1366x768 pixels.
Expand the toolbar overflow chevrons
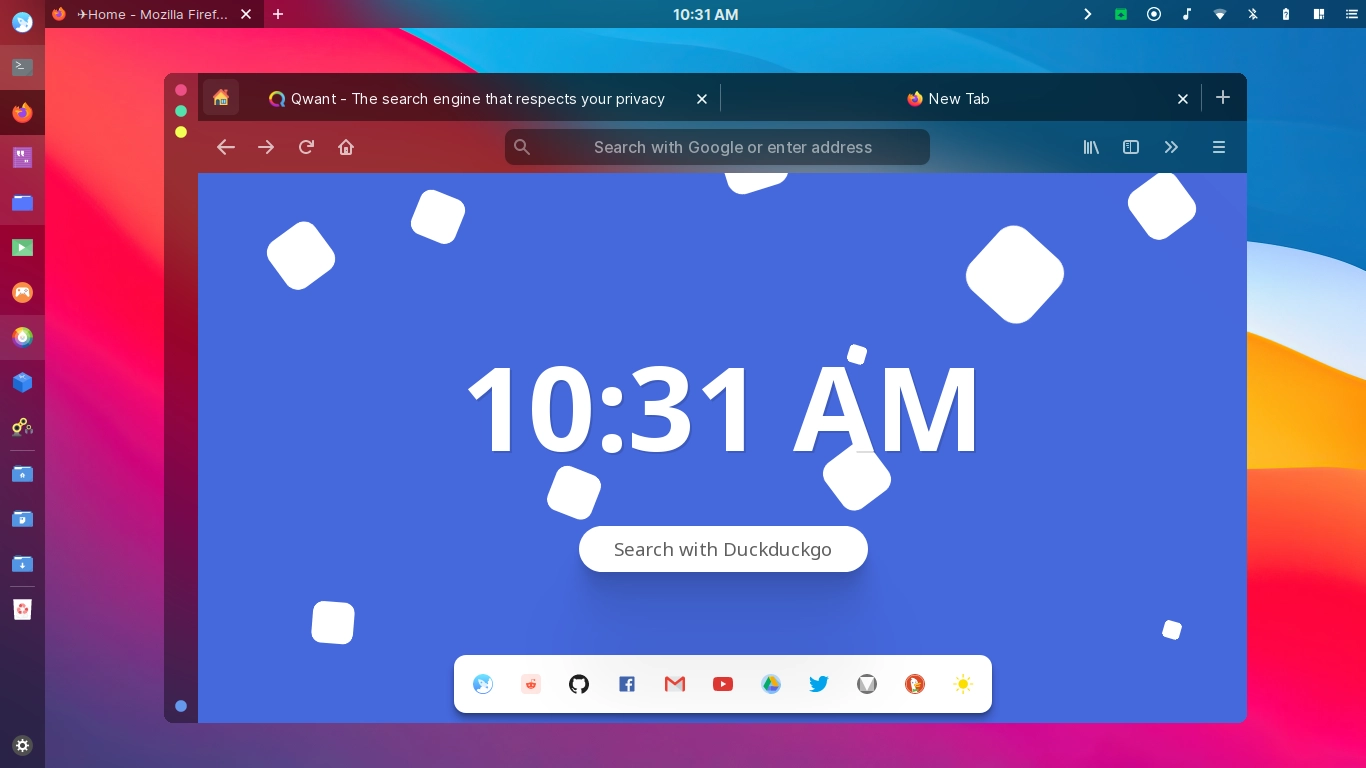tap(1171, 147)
